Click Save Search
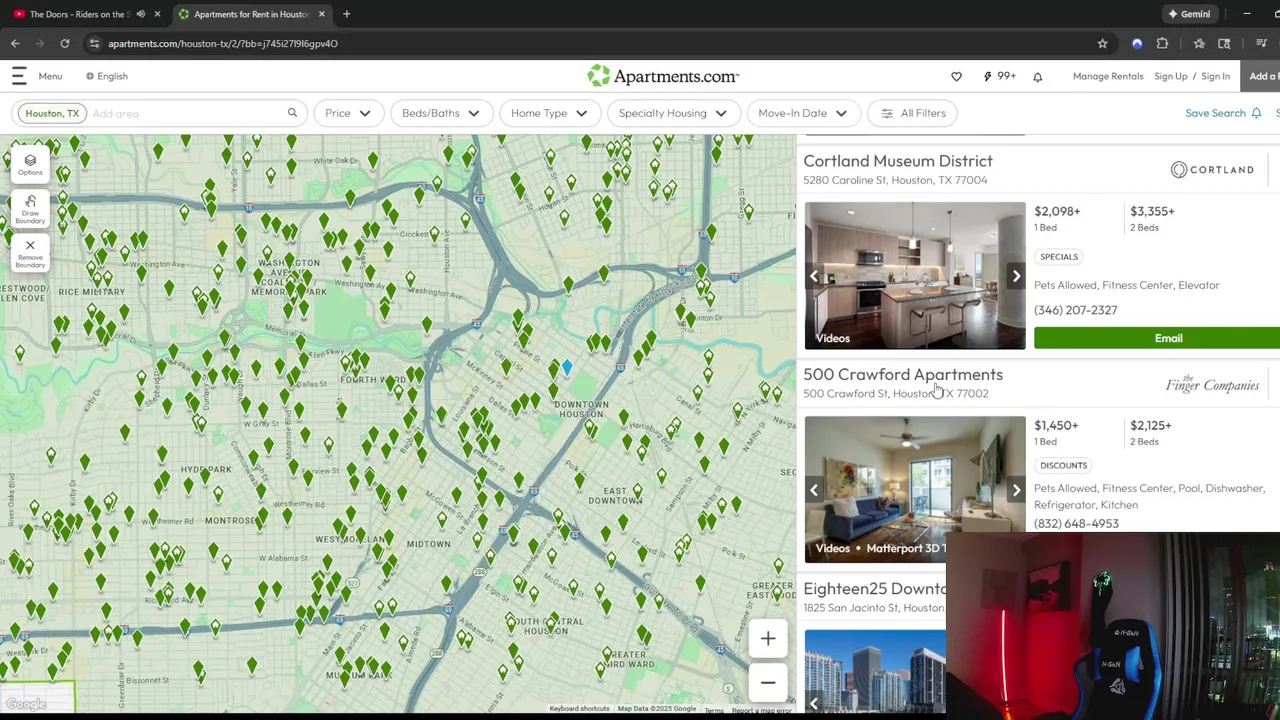The width and height of the screenshot is (1280, 720). (1223, 113)
